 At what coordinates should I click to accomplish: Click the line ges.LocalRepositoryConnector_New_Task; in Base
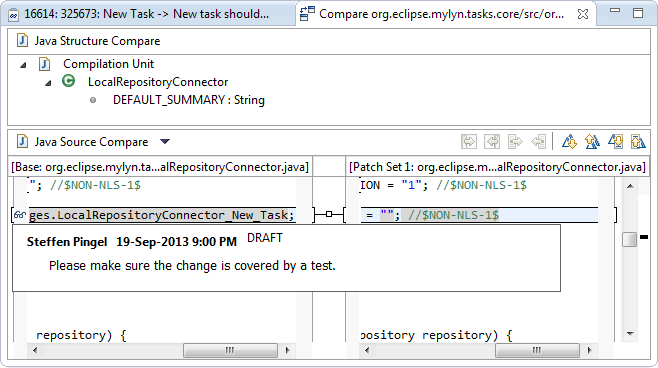162,215
